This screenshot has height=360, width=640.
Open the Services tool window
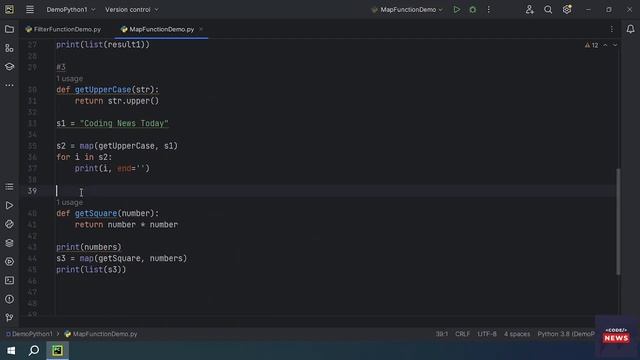(x=9, y=262)
